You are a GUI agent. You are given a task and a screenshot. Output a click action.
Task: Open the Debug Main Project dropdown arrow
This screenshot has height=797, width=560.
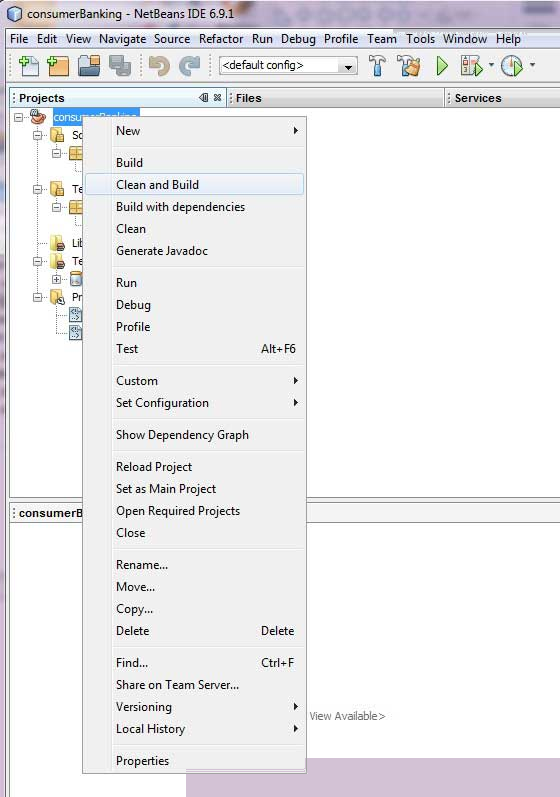tap(491, 65)
